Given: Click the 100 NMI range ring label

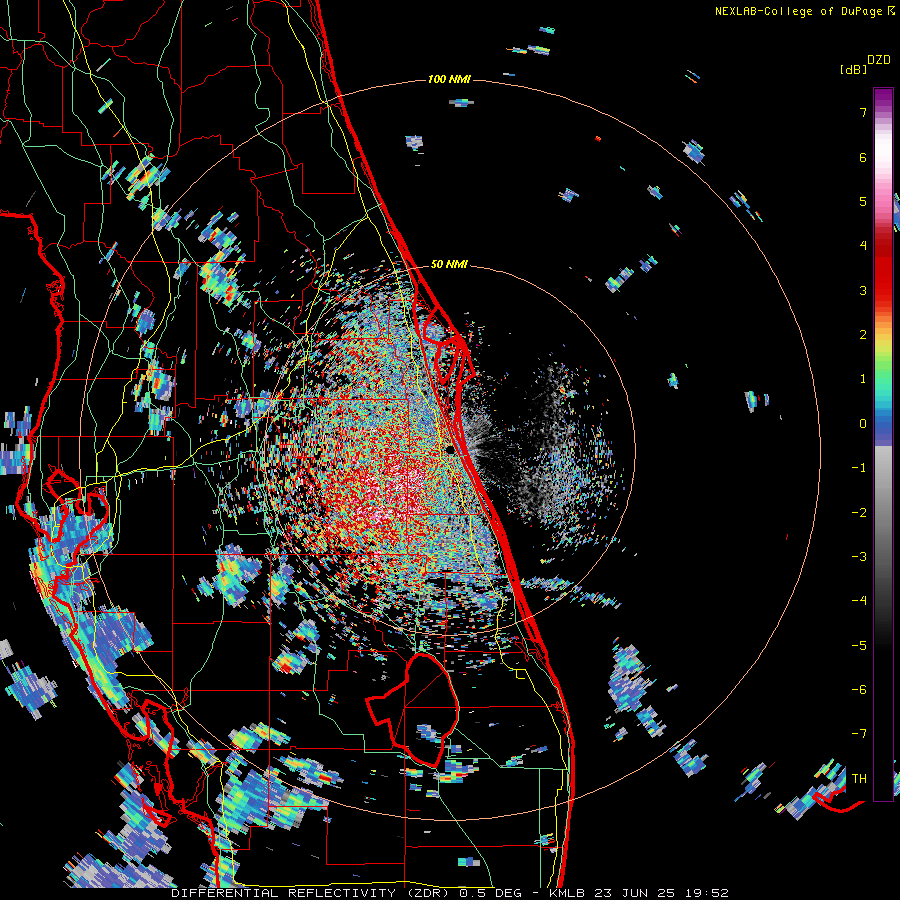Looking at the screenshot, I should 449,79.
